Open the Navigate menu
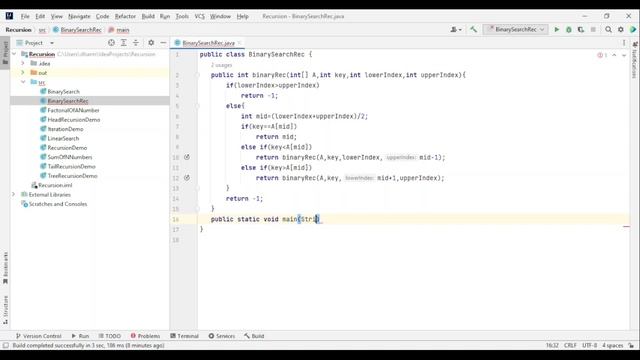640x360 pixels. pos(79,16)
